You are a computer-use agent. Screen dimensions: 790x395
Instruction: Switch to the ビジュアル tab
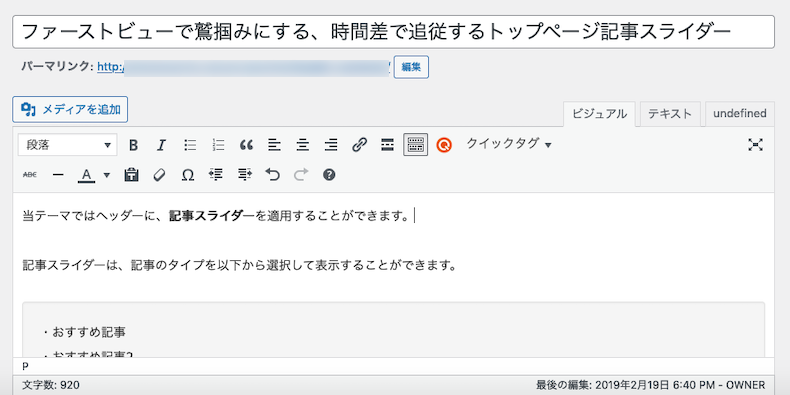600,114
